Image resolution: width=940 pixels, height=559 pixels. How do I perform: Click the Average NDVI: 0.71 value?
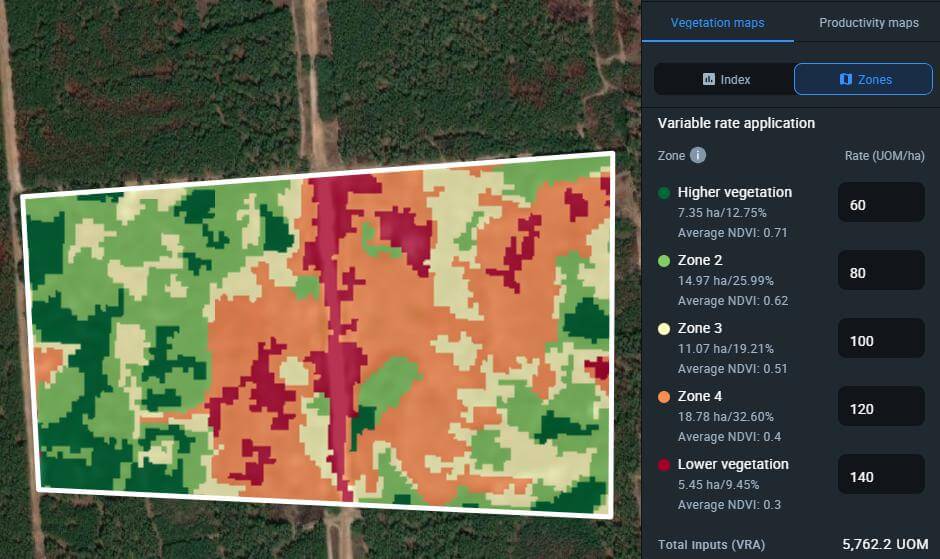coord(733,233)
